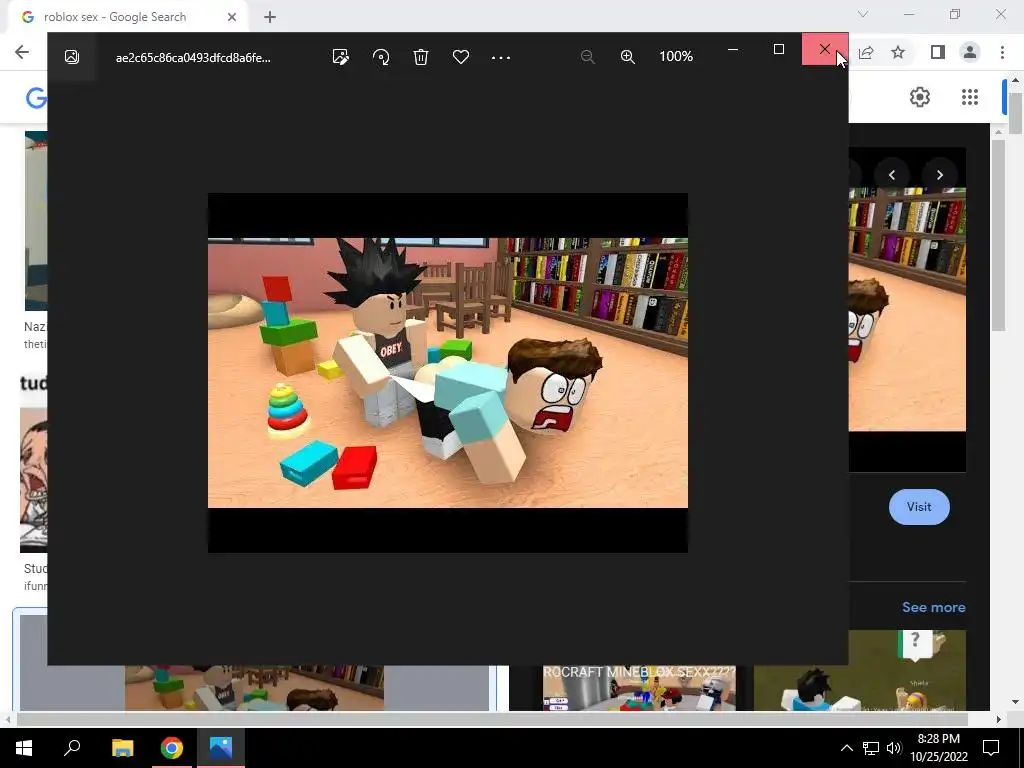Open a new Chrome tab

coord(270,17)
